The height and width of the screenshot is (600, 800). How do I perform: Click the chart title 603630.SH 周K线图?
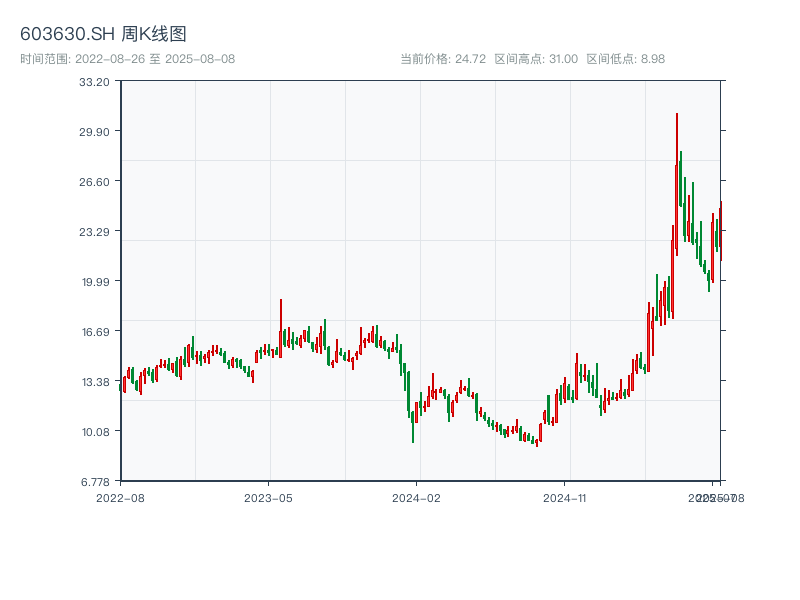pos(103,34)
